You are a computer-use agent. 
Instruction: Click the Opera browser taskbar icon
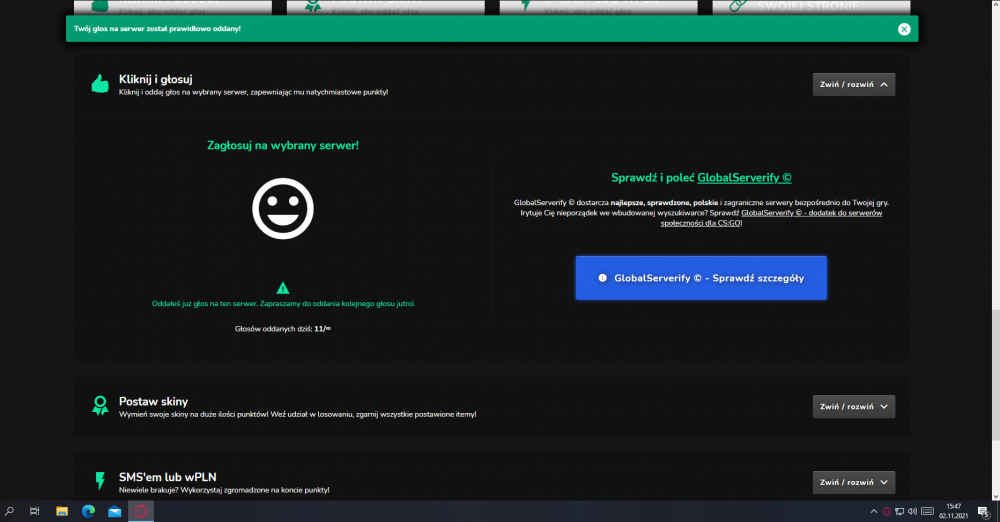(x=141, y=511)
